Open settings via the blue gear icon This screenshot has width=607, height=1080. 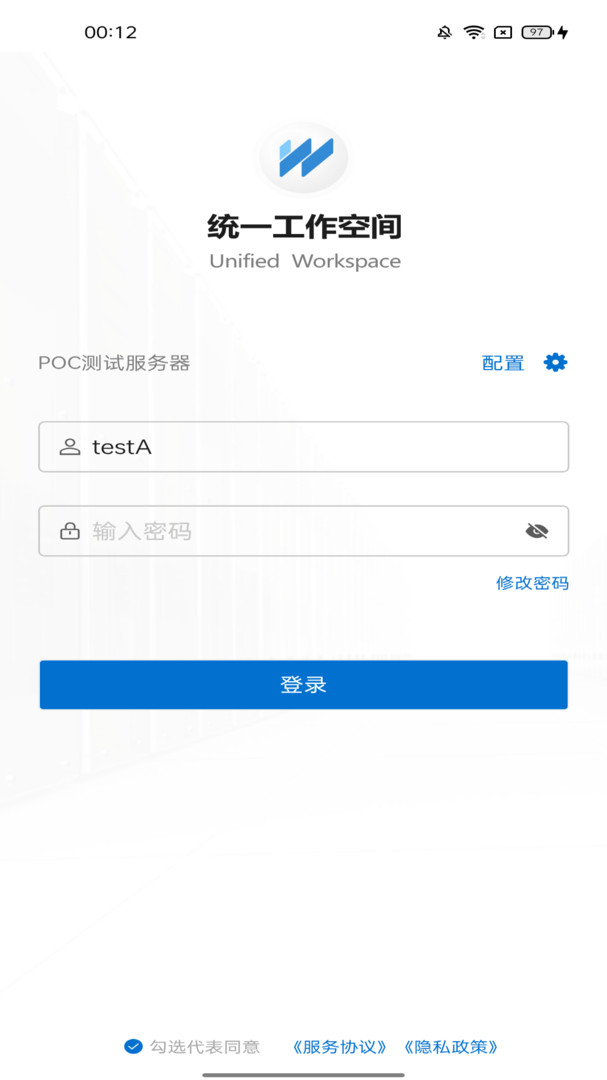click(x=555, y=362)
